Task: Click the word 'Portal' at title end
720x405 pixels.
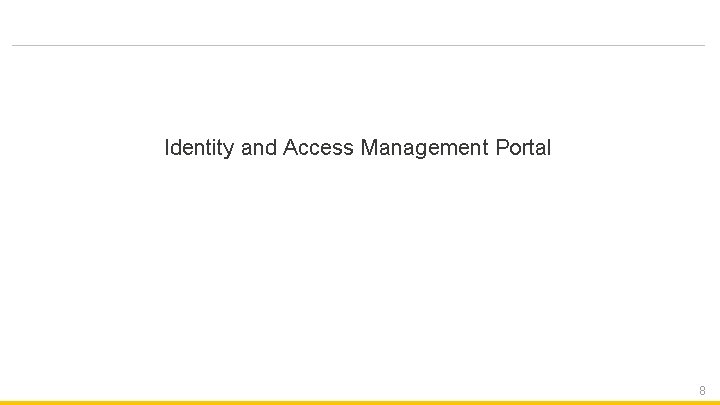Action: click(523, 147)
